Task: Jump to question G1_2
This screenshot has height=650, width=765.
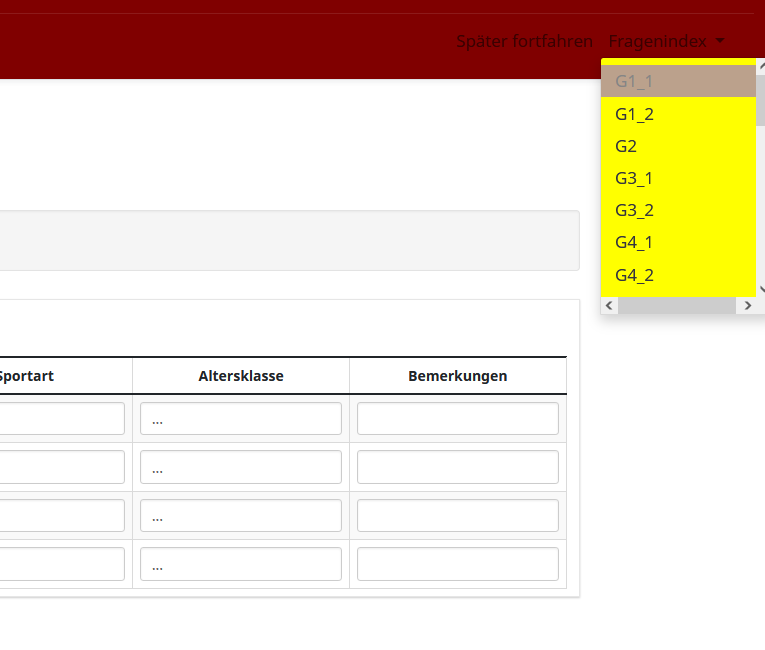Action: tap(634, 114)
